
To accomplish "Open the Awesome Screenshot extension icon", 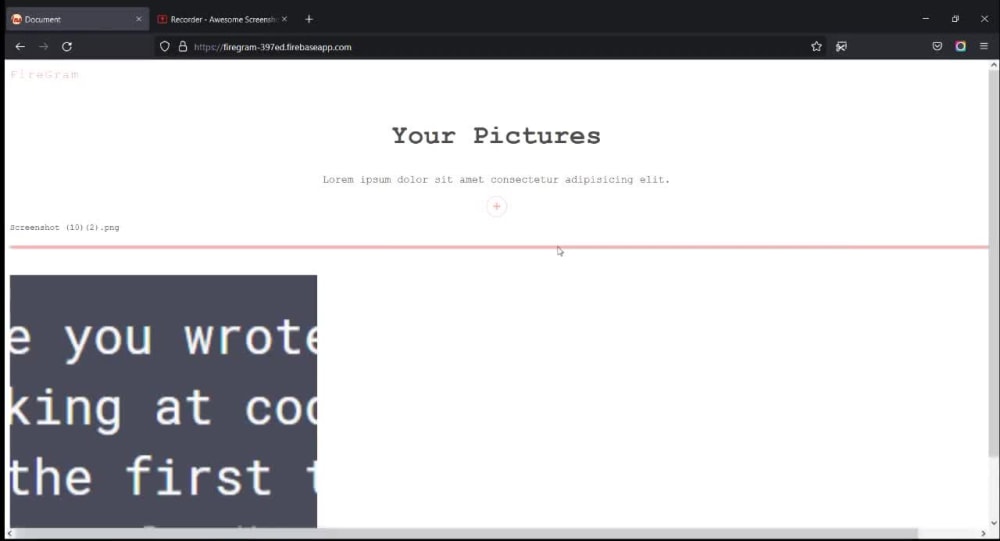I will click(841, 47).
